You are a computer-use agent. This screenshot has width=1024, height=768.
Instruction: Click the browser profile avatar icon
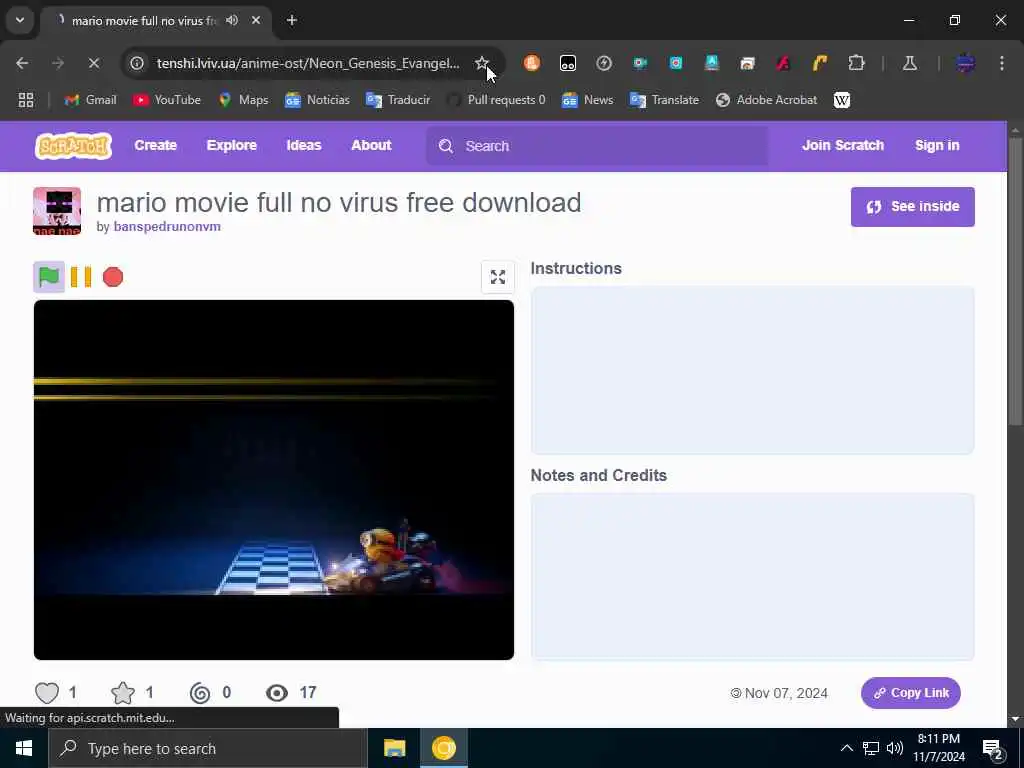(965, 63)
